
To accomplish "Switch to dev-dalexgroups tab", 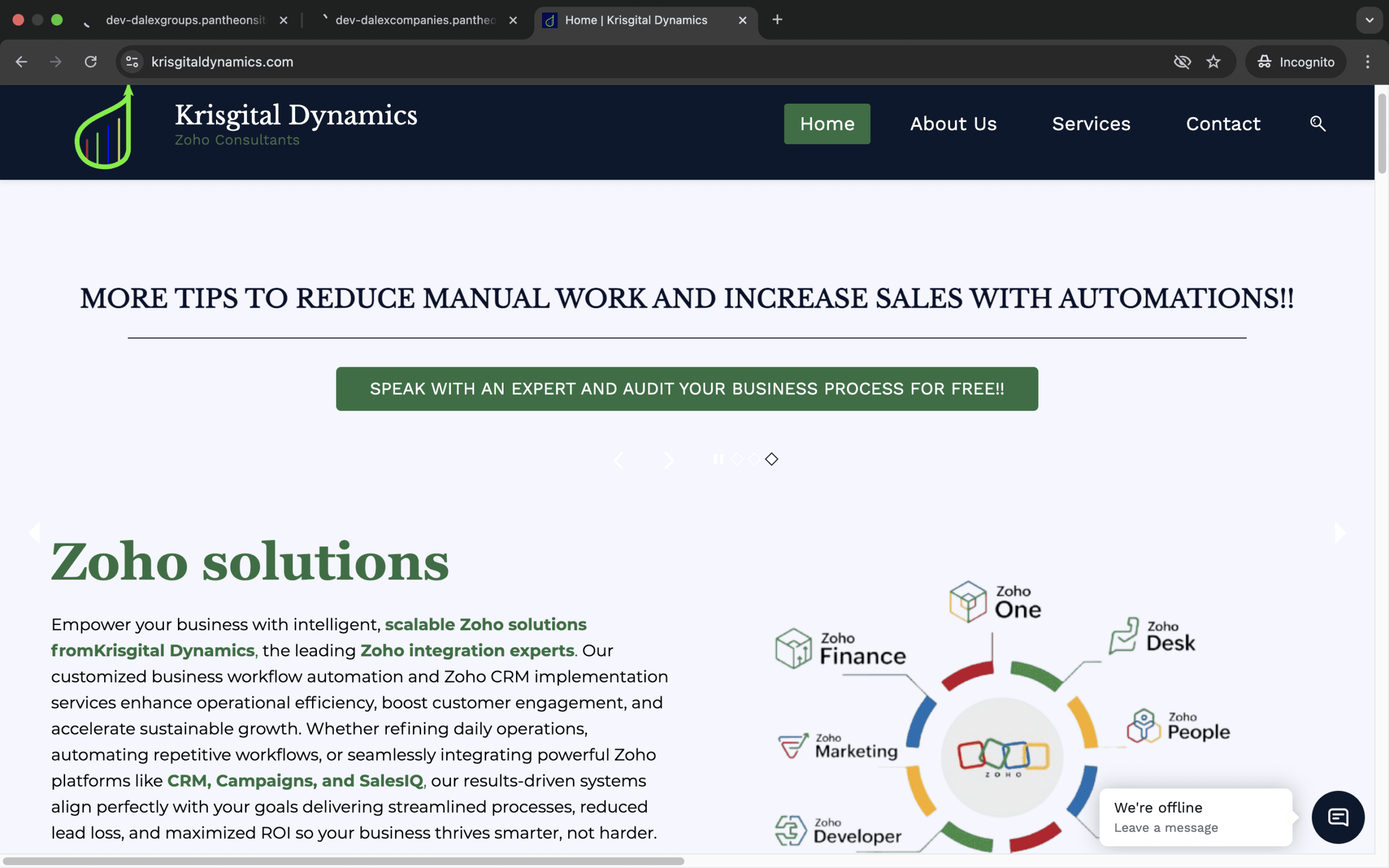I will [x=185, y=20].
